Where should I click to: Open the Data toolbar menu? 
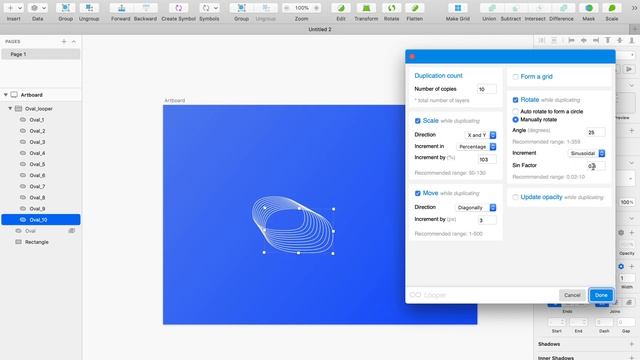38,8
